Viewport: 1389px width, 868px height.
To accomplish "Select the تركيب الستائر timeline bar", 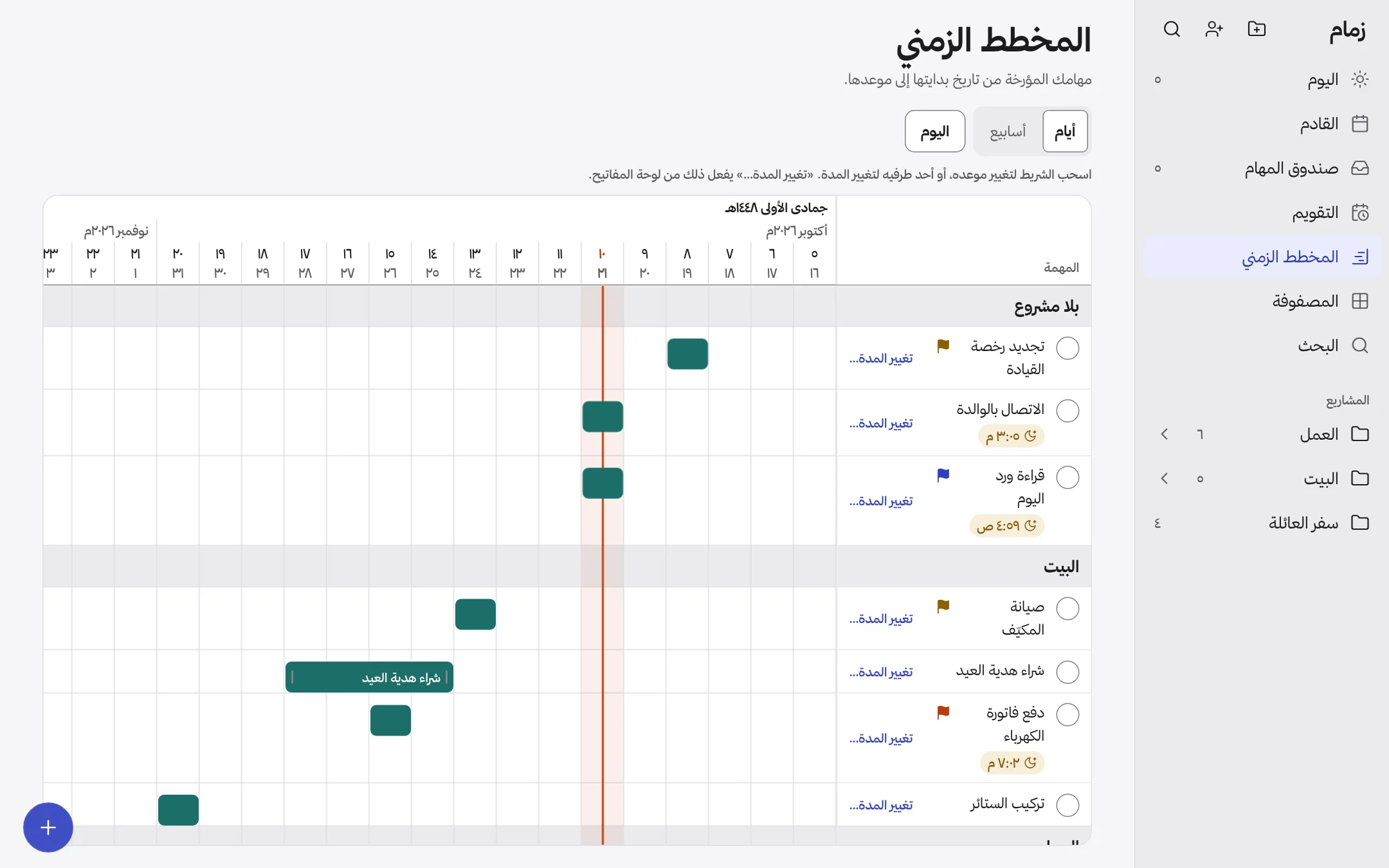I will pos(178,810).
